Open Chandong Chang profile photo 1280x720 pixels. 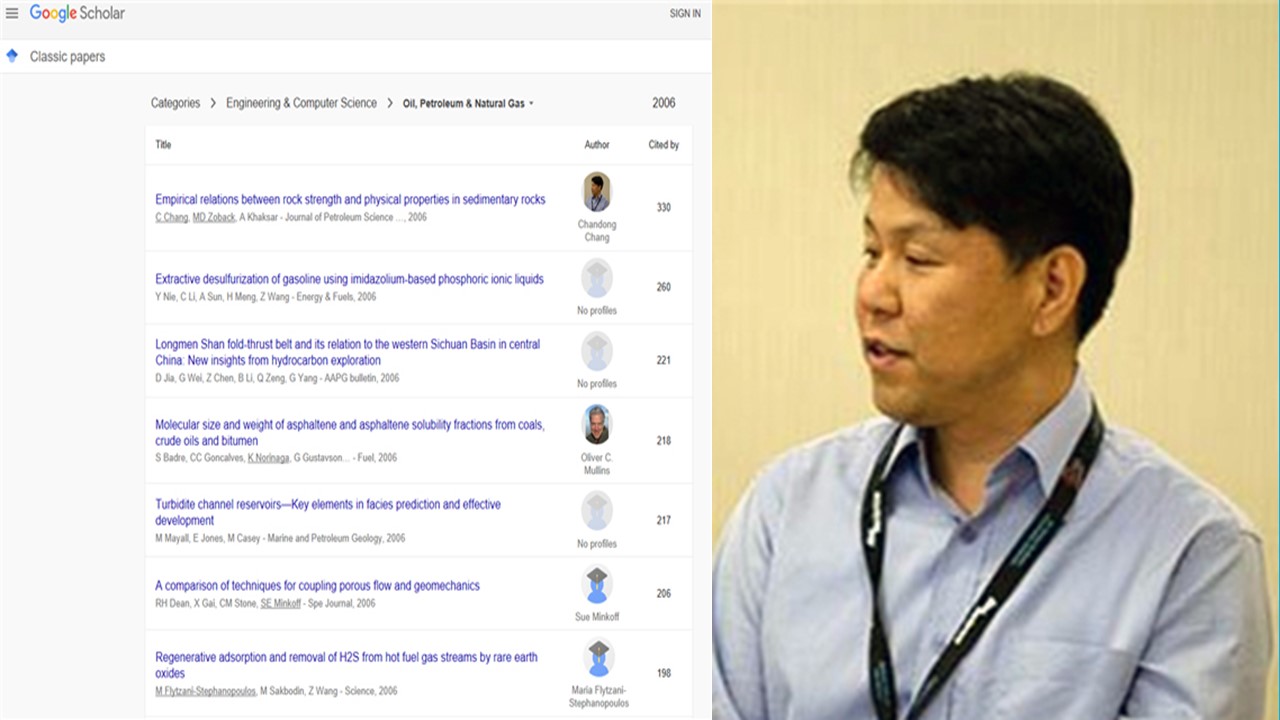[x=597, y=192]
